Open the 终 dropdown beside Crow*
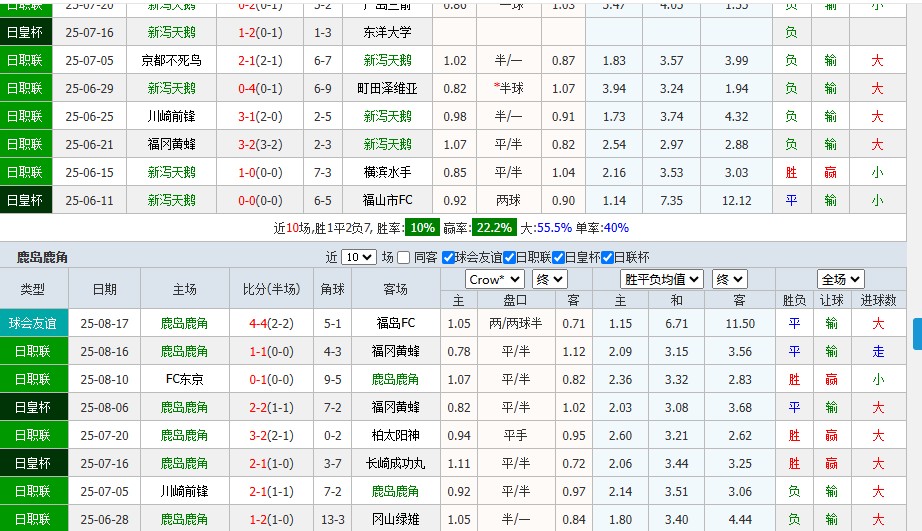The height and width of the screenshot is (531, 922). tap(549, 279)
